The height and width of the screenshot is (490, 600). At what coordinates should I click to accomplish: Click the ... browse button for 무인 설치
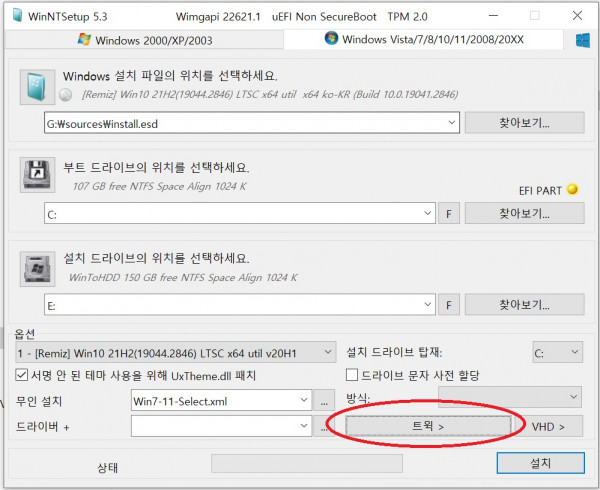coord(324,400)
